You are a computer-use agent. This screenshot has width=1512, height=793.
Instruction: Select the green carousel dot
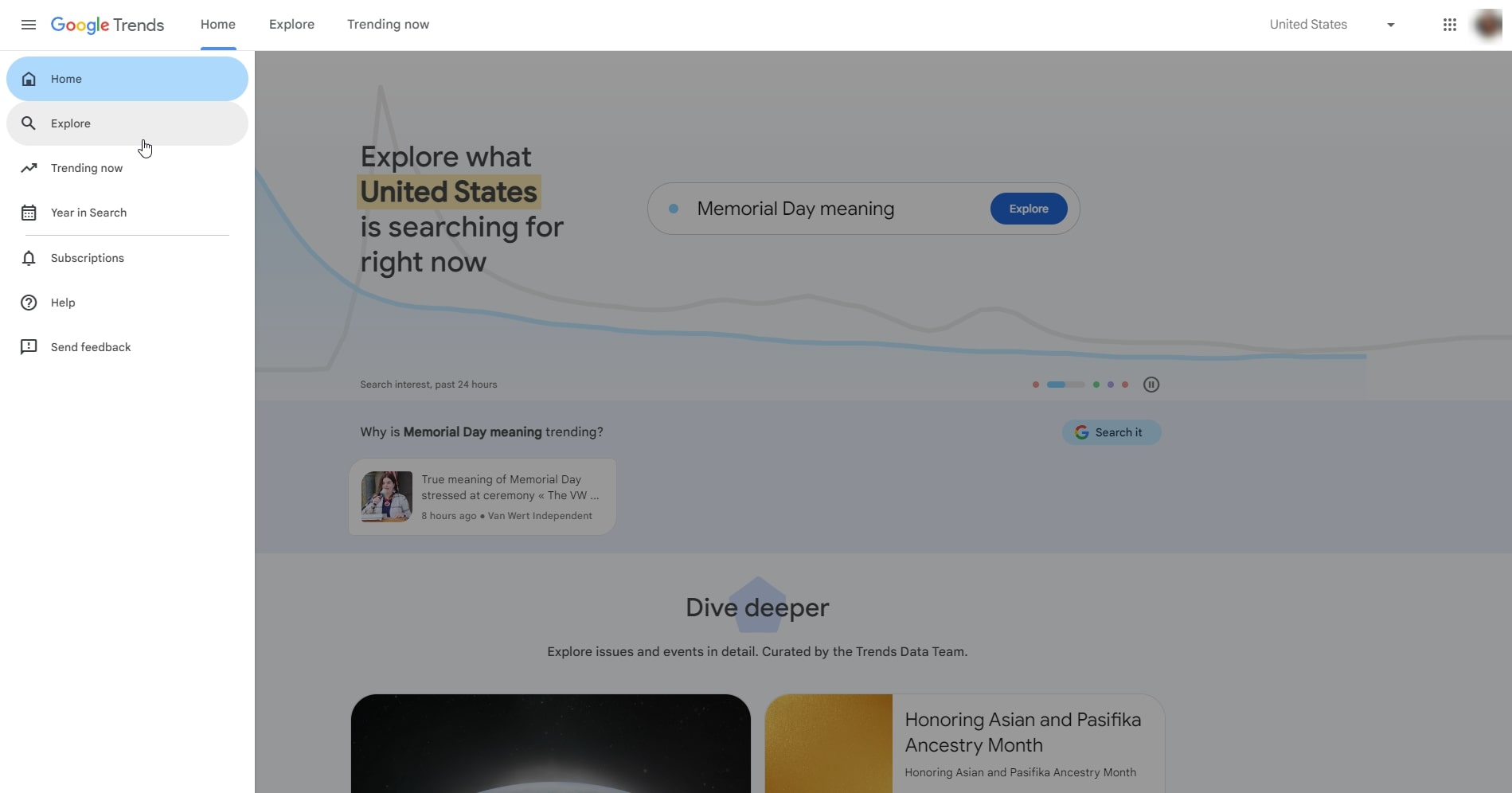point(1096,385)
